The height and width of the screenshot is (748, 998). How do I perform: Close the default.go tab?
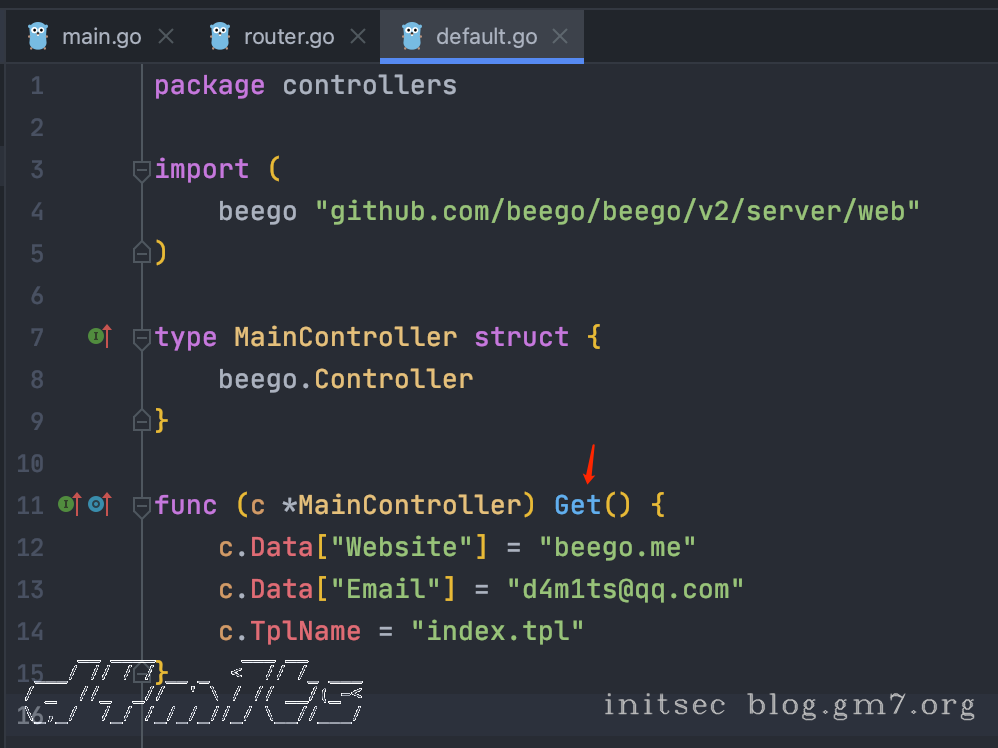click(560, 37)
